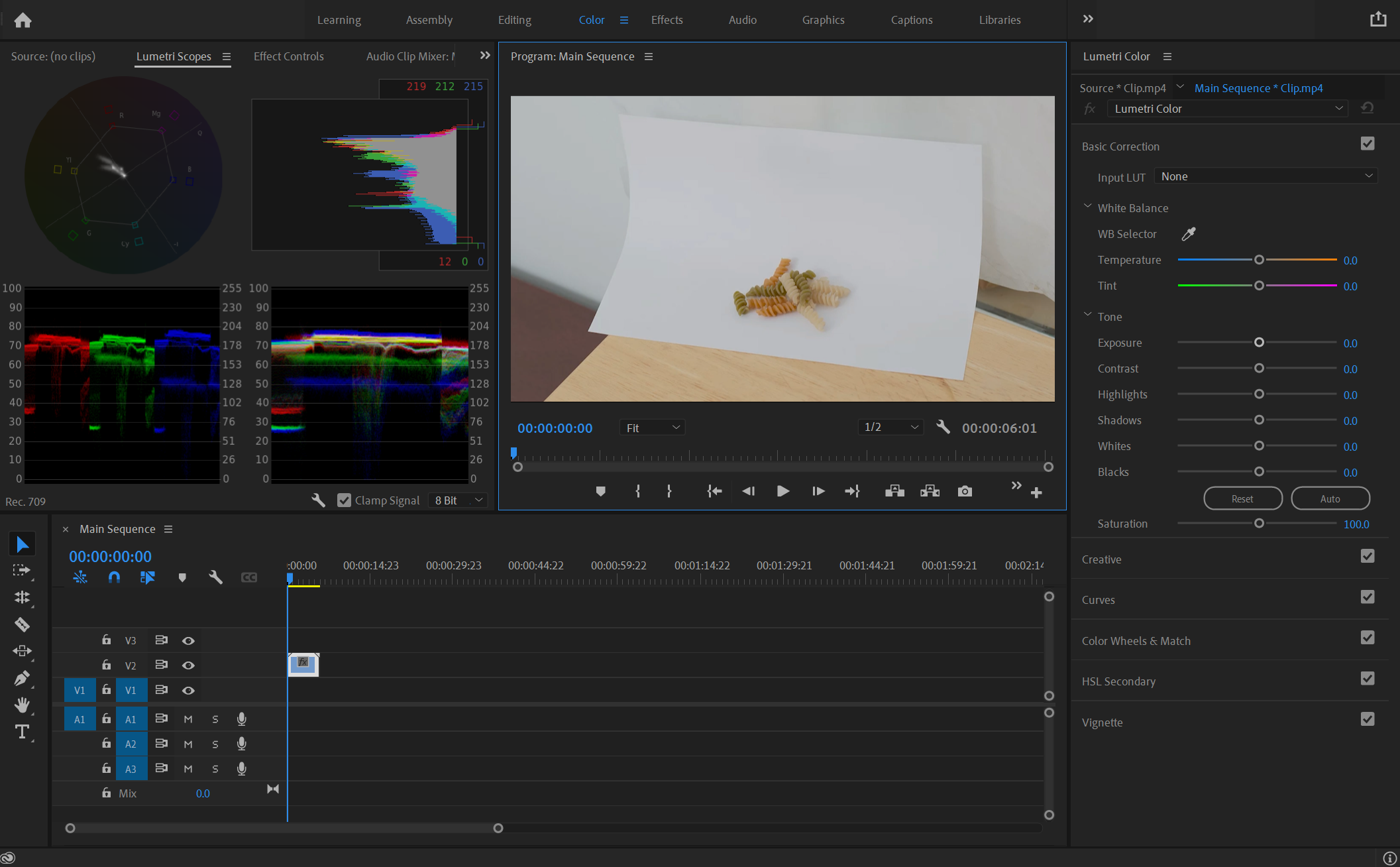Select the Track Select Forward tool
This screenshot has height=867, width=1400.
pyautogui.click(x=23, y=570)
